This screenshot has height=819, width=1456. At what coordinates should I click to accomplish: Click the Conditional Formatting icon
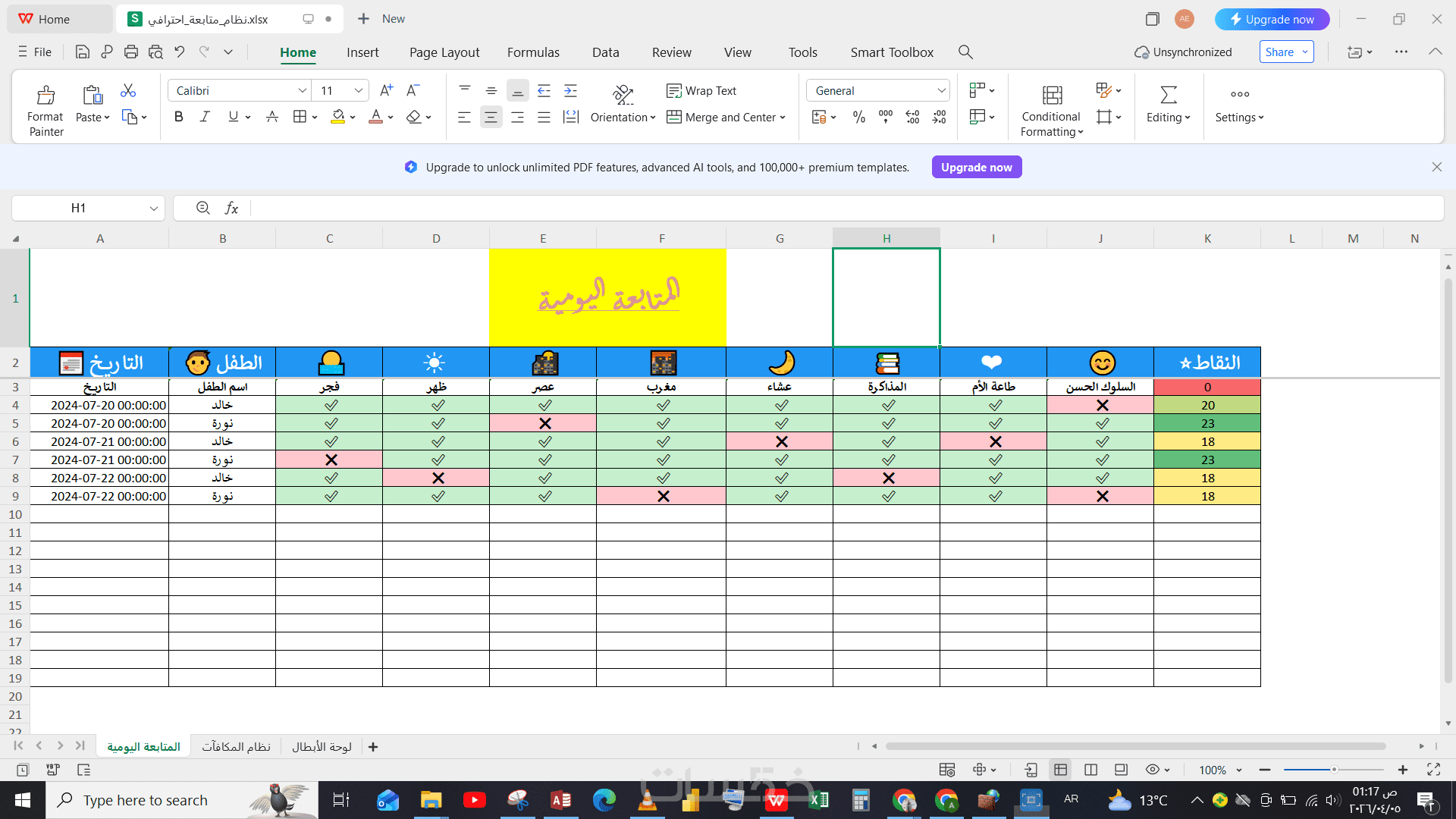click(x=1052, y=96)
